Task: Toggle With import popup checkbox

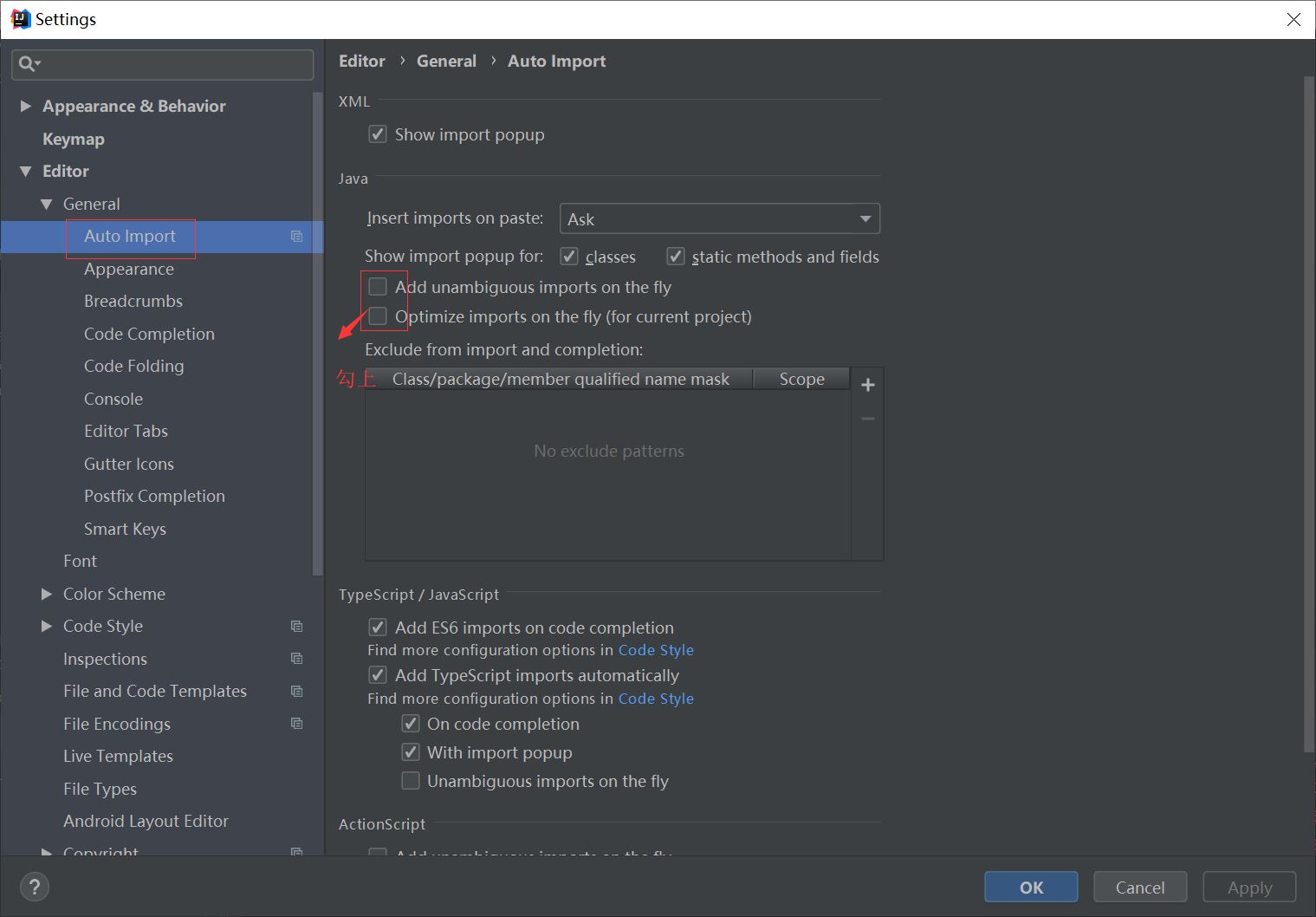Action: (x=411, y=752)
